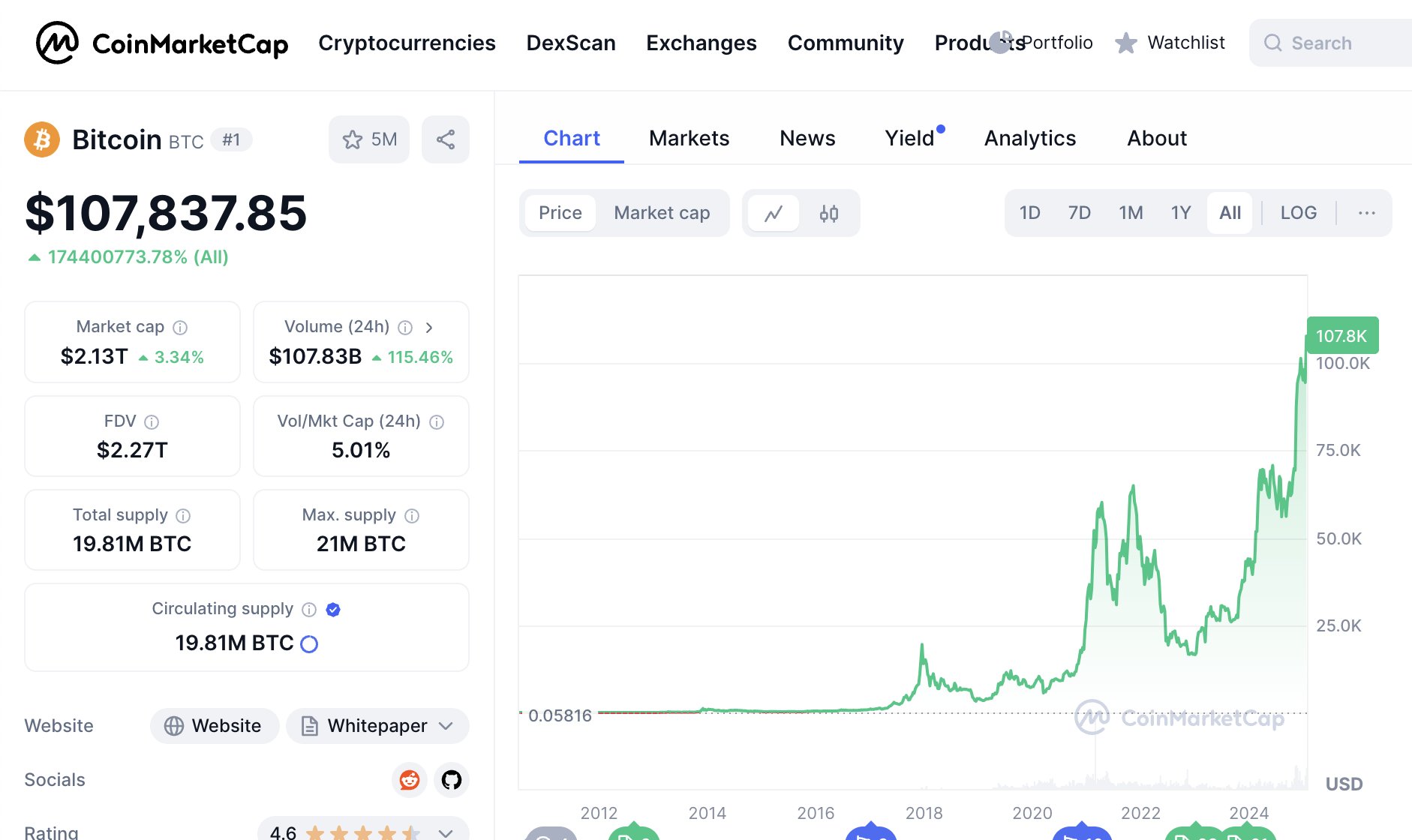This screenshot has width=1412, height=840.
Task: Click the share icon button
Action: point(446,139)
